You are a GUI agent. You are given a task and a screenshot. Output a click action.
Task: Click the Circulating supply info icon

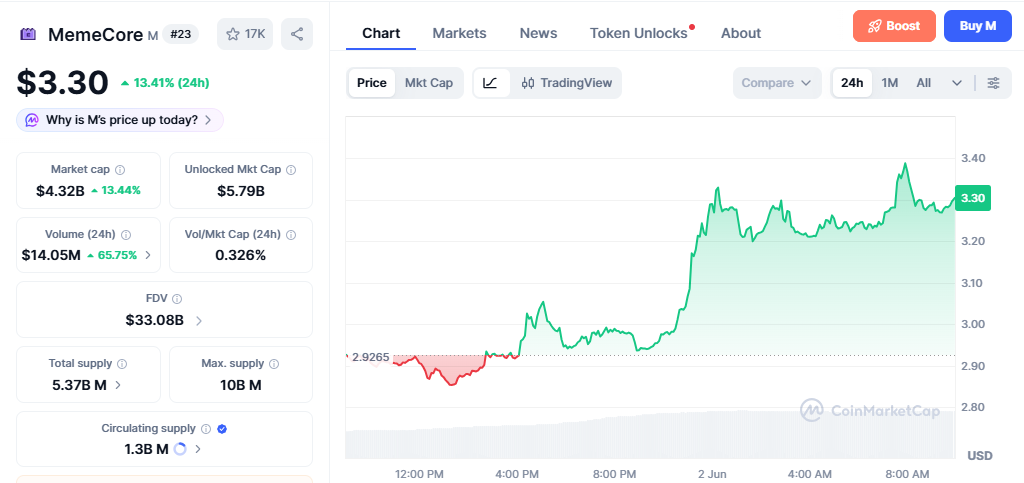[x=206, y=429]
